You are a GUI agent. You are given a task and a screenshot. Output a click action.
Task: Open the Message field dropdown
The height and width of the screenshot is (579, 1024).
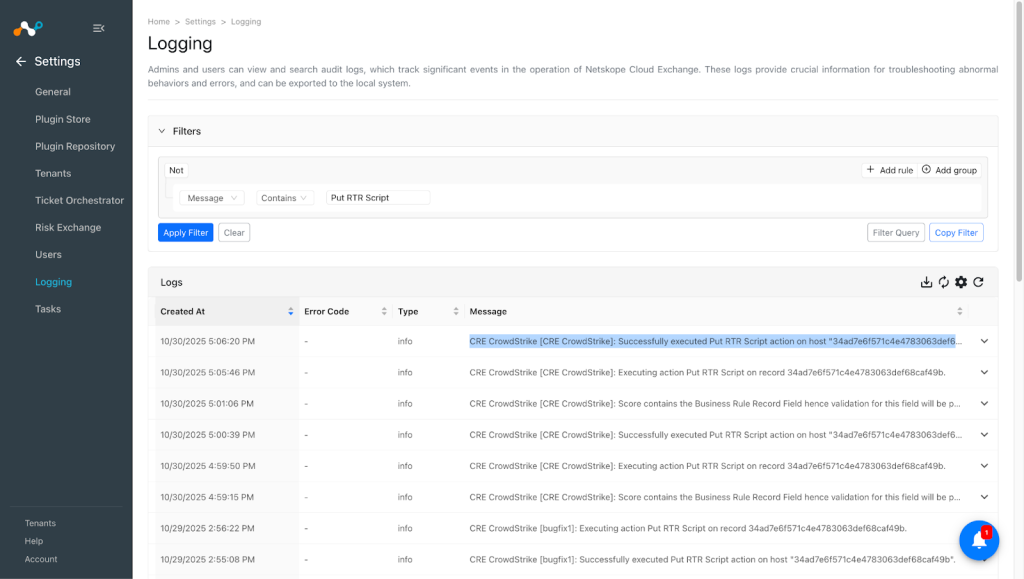(x=212, y=198)
